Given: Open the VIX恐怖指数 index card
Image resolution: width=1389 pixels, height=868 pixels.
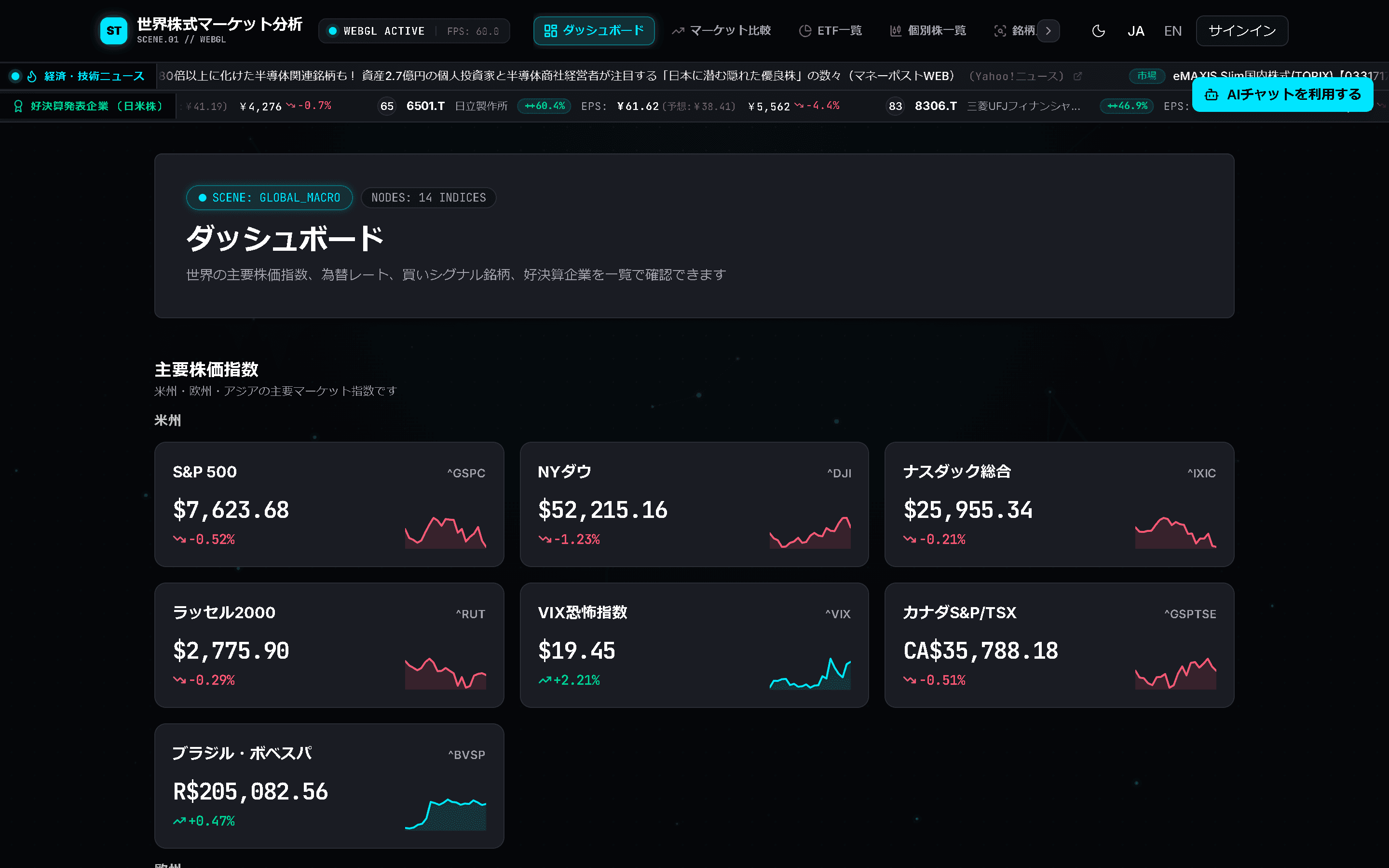Looking at the screenshot, I should tap(694, 645).
